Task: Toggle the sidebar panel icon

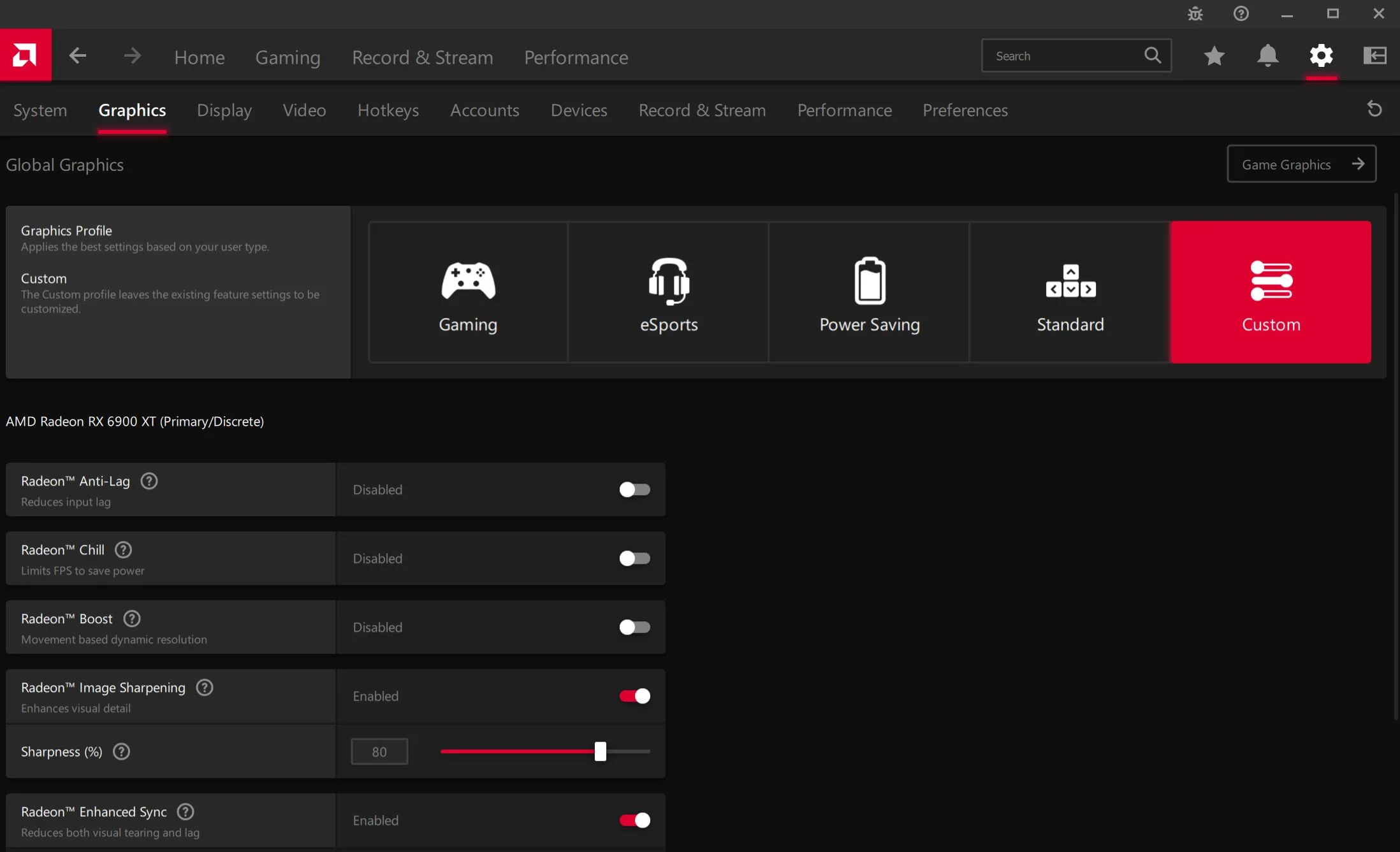Action: click(1374, 56)
